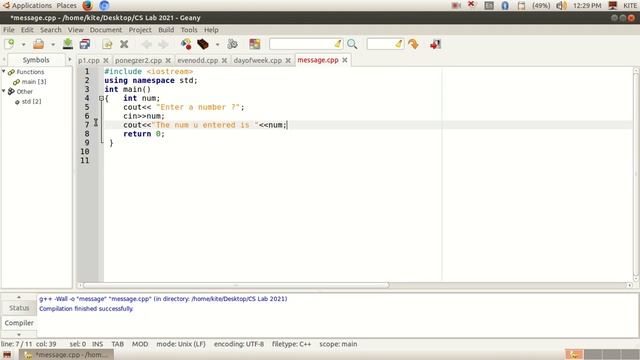This screenshot has height=360, width=640.
Task: Close the dayofweek.cpp tab
Action: [288, 60]
